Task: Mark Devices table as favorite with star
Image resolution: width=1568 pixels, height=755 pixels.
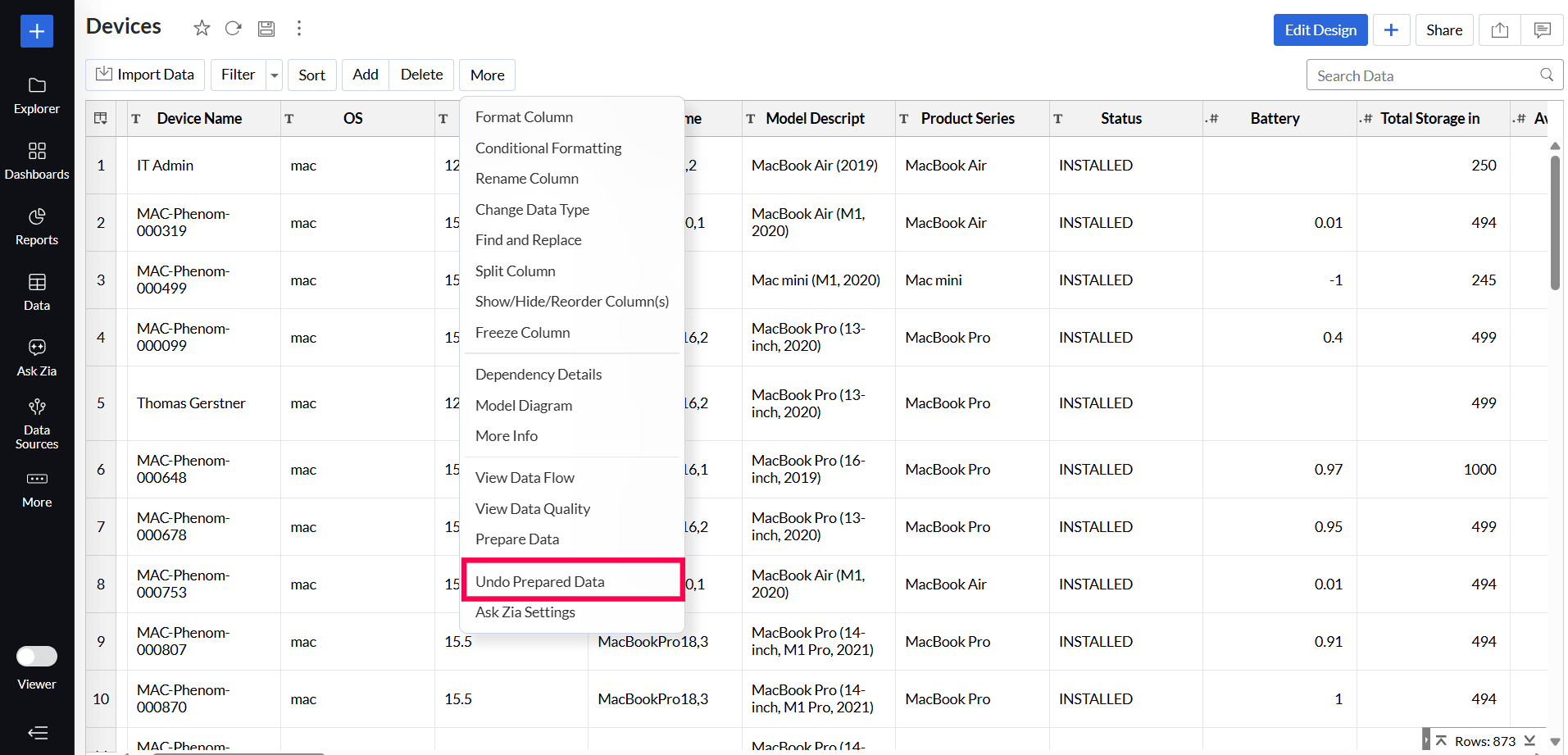Action: click(202, 29)
